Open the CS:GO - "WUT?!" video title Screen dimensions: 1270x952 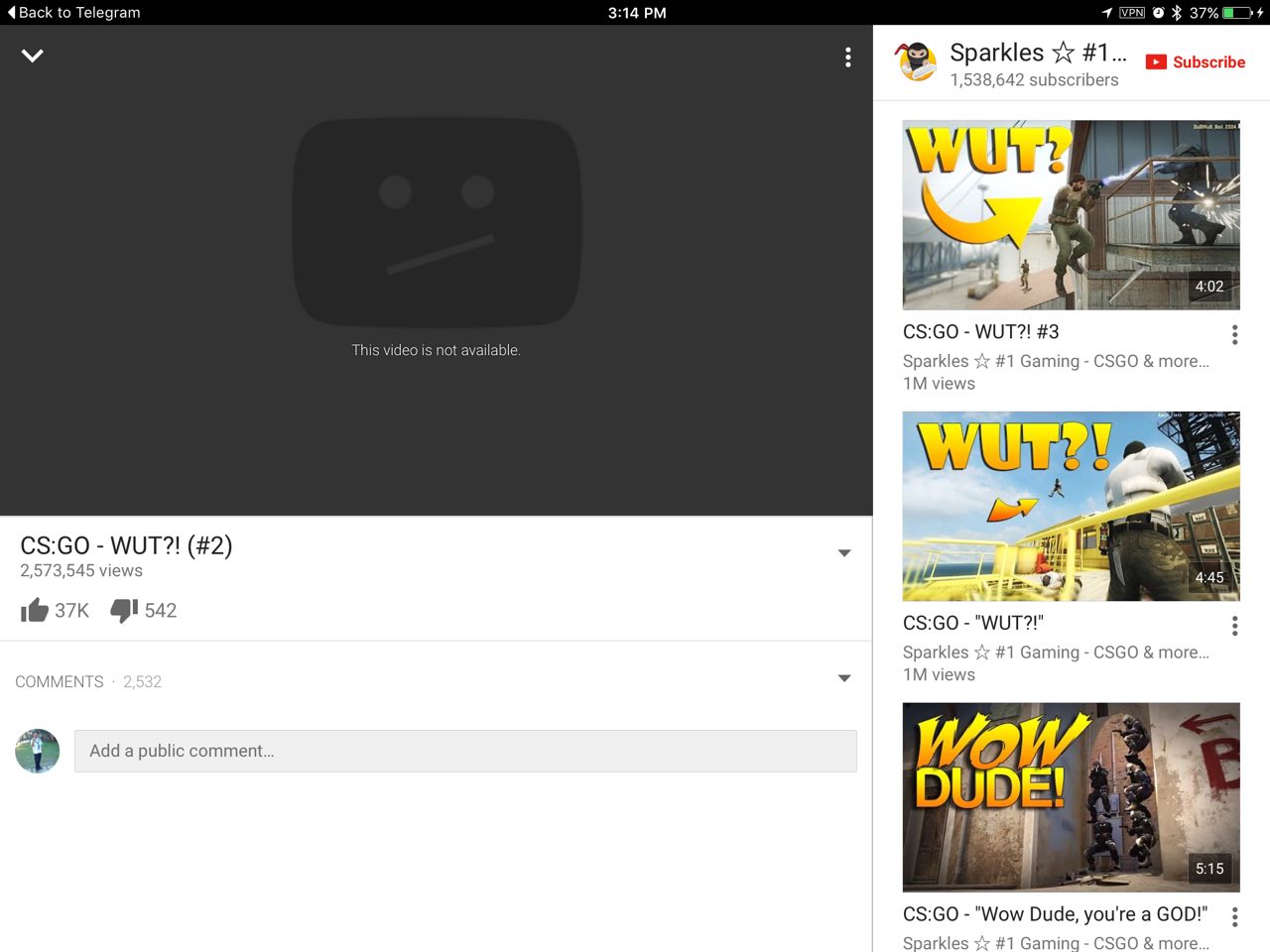pos(973,623)
